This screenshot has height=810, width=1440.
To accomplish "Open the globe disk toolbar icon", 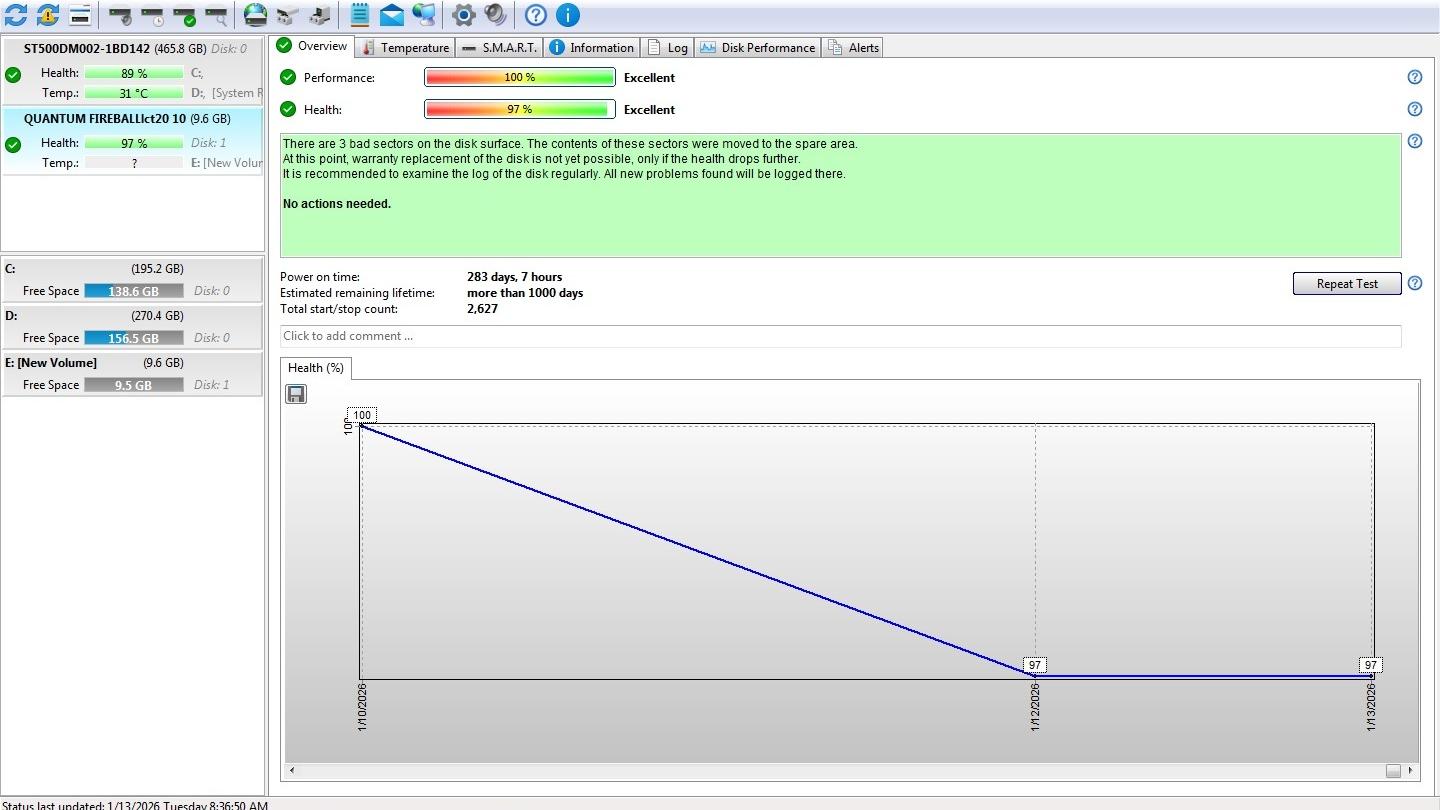I will pos(256,15).
